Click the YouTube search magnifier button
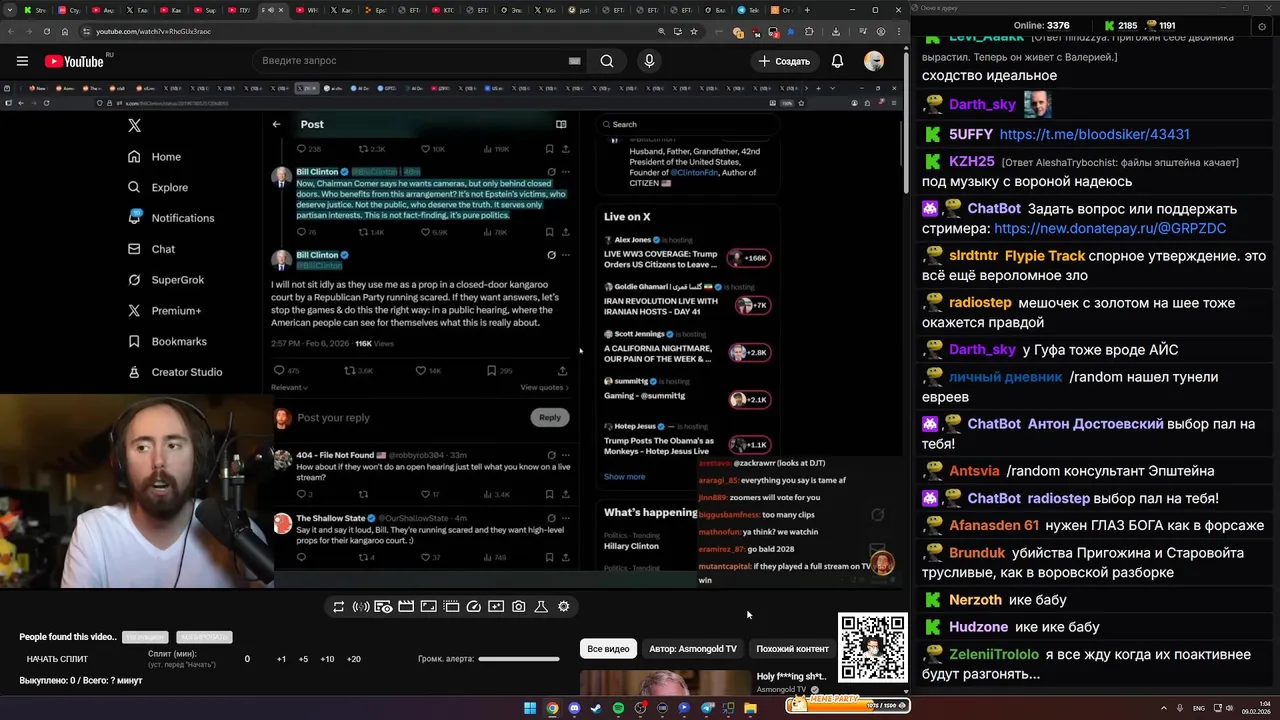Image resolution: width=1280 pixels, height=720 pixels. coord(607,61)
